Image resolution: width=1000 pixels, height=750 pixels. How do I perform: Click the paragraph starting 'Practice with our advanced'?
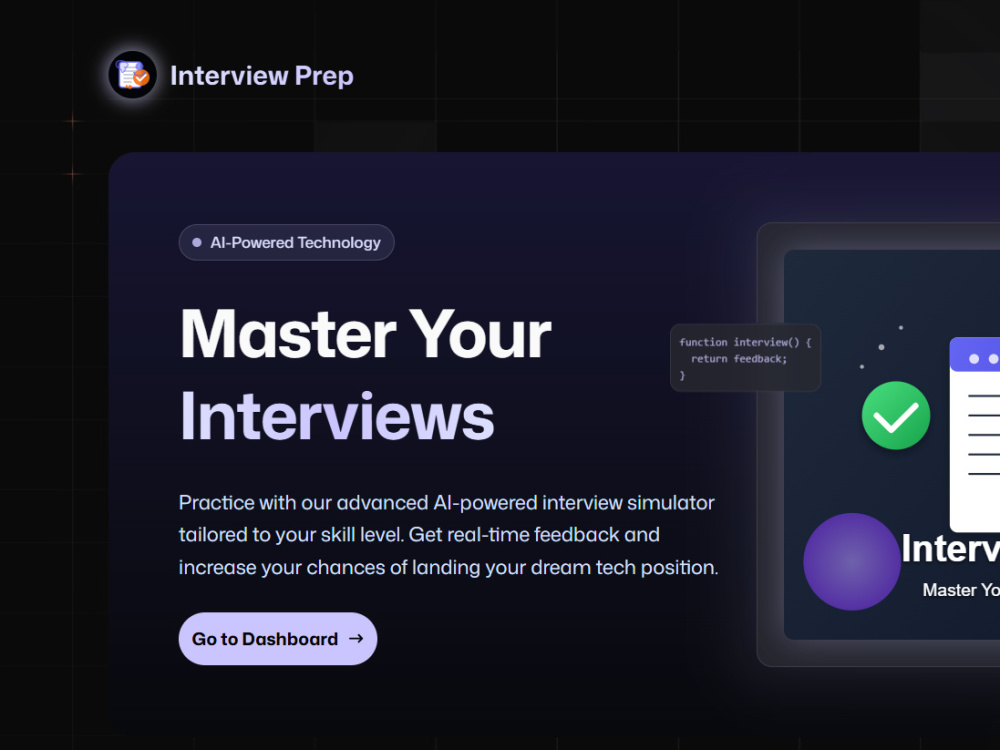pyautogui.click(x=448, y=534)
